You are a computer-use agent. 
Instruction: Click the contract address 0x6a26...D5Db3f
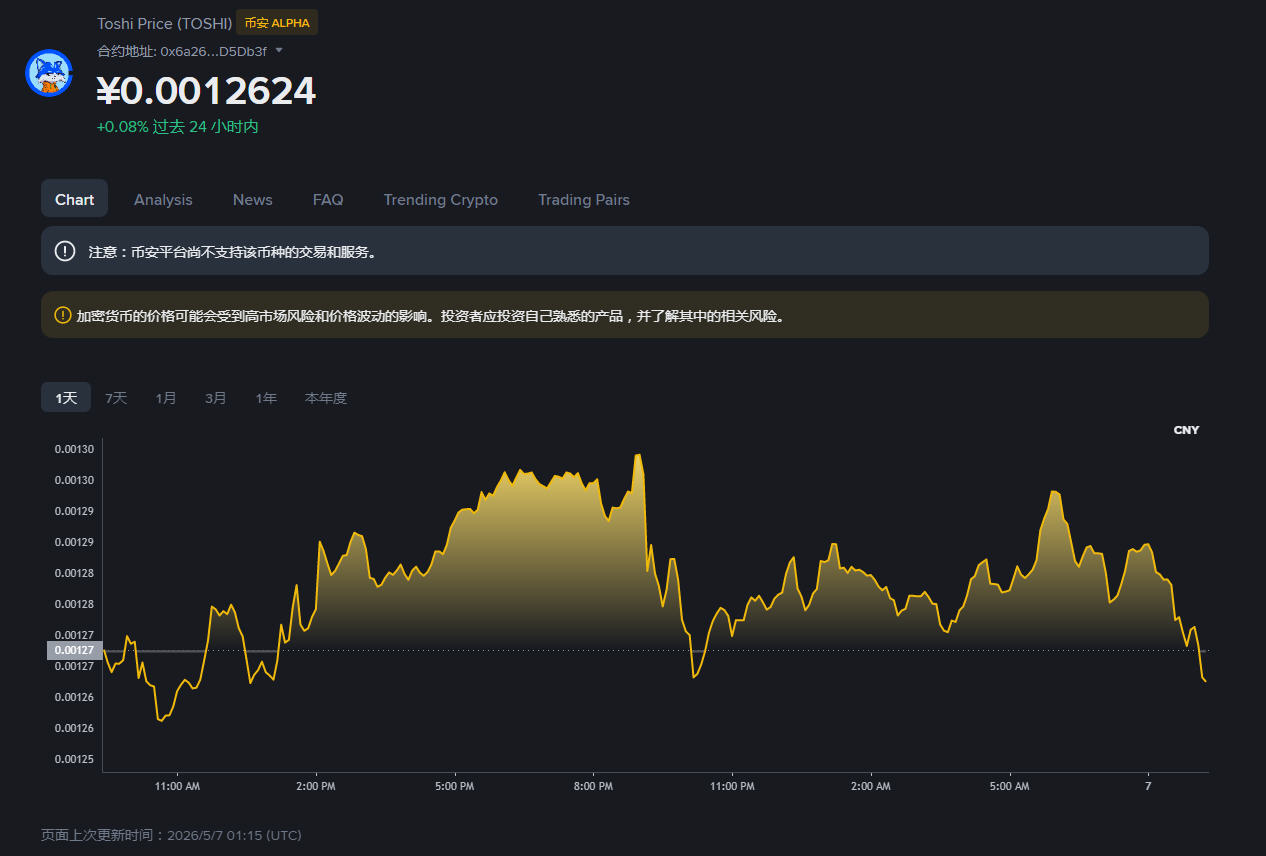coord(213,51)
